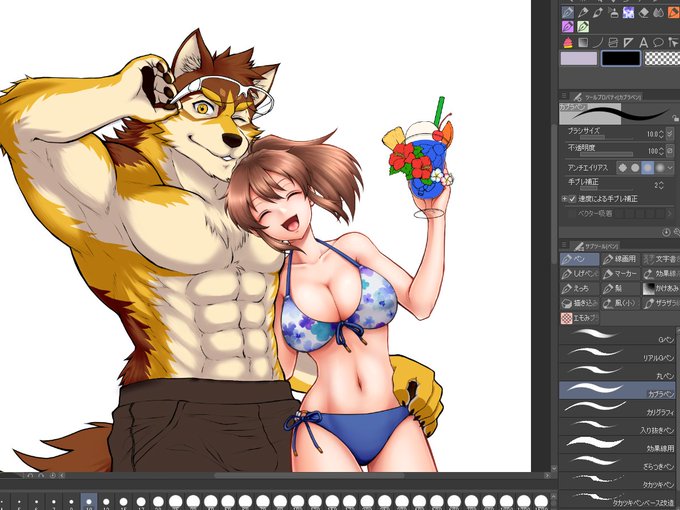
Task: Select the Brush tool icon
Action: (x=598, y=13)
